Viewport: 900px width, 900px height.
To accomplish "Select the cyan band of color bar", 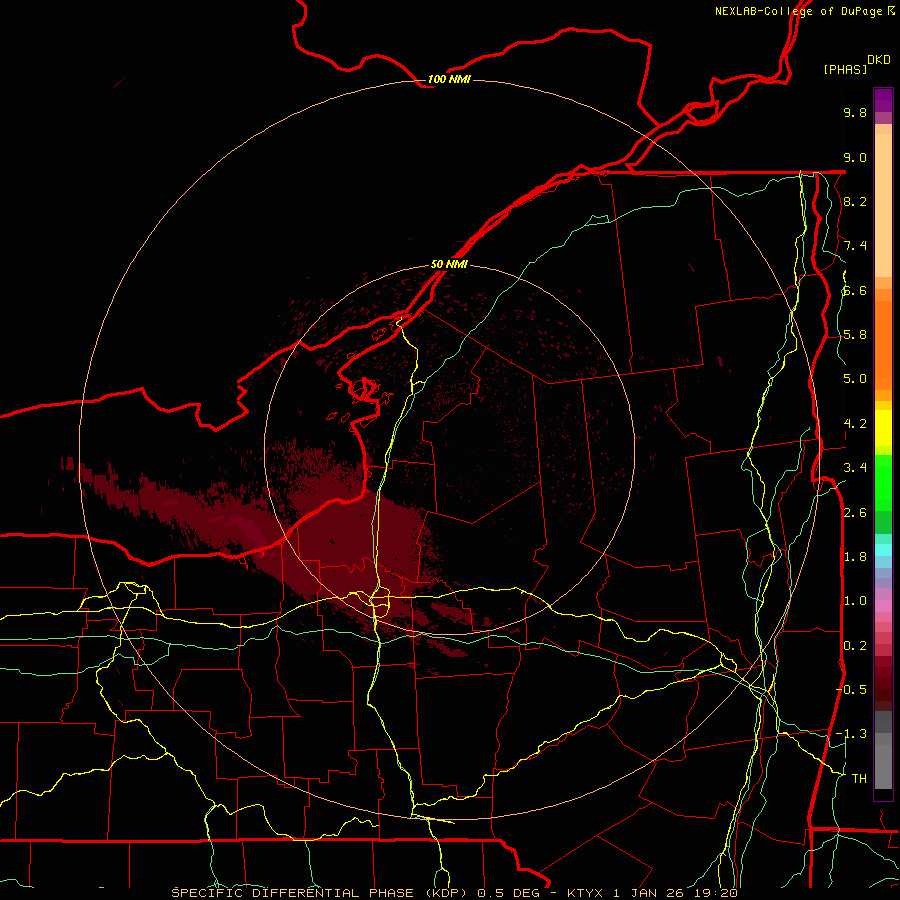I will [883, 550].
